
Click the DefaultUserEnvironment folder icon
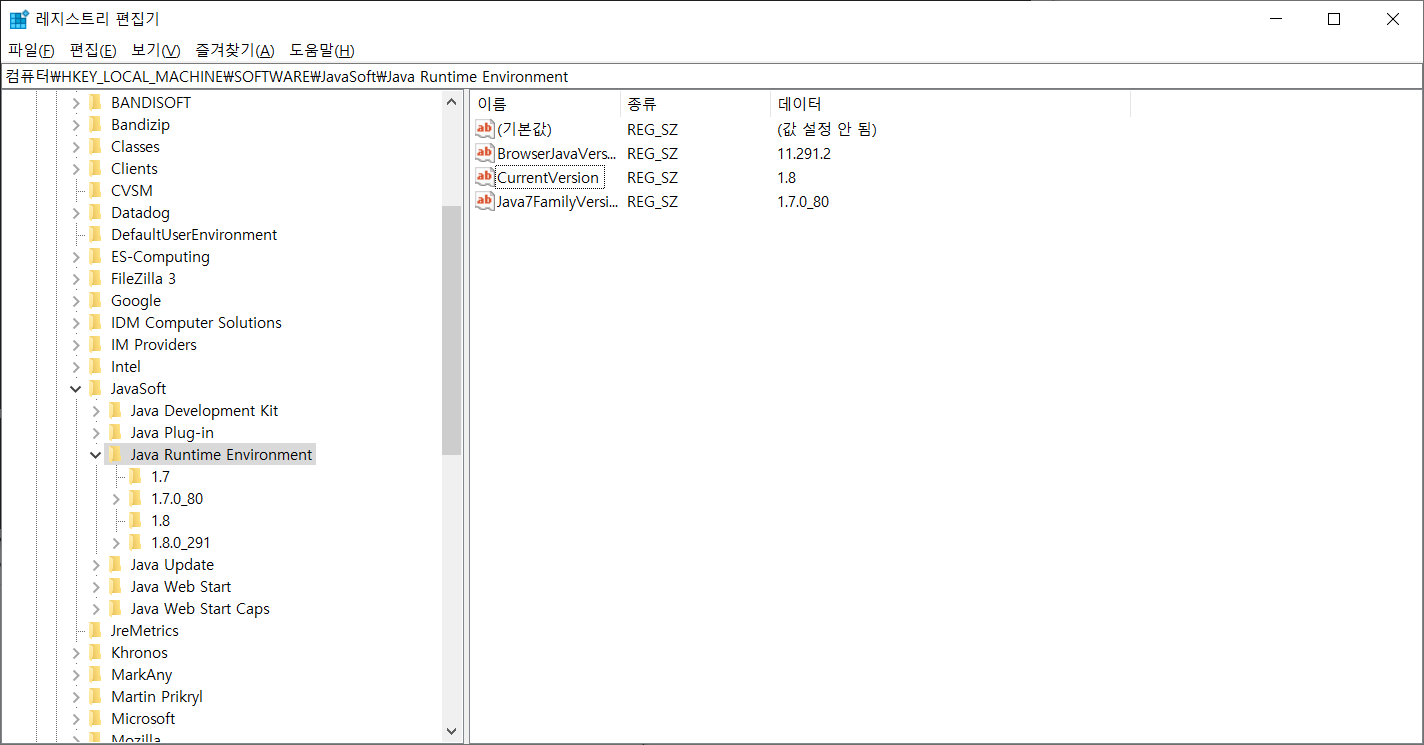click(x=96, y=234)
